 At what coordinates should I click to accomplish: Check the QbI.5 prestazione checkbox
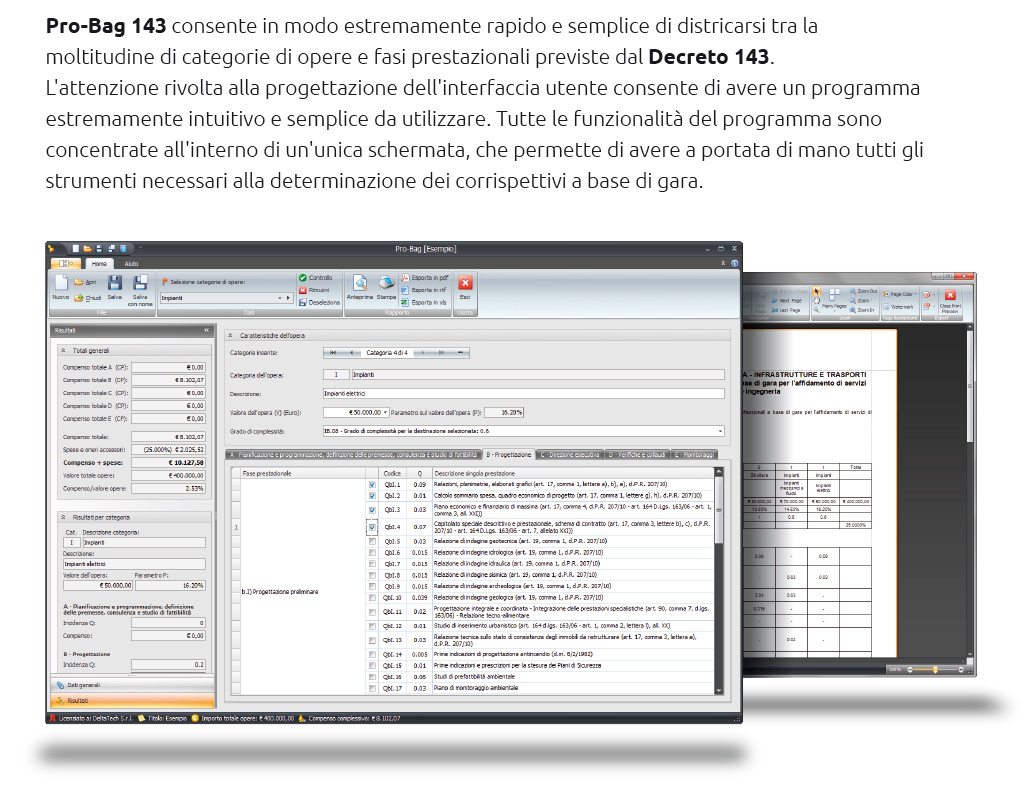pos(372,541)
